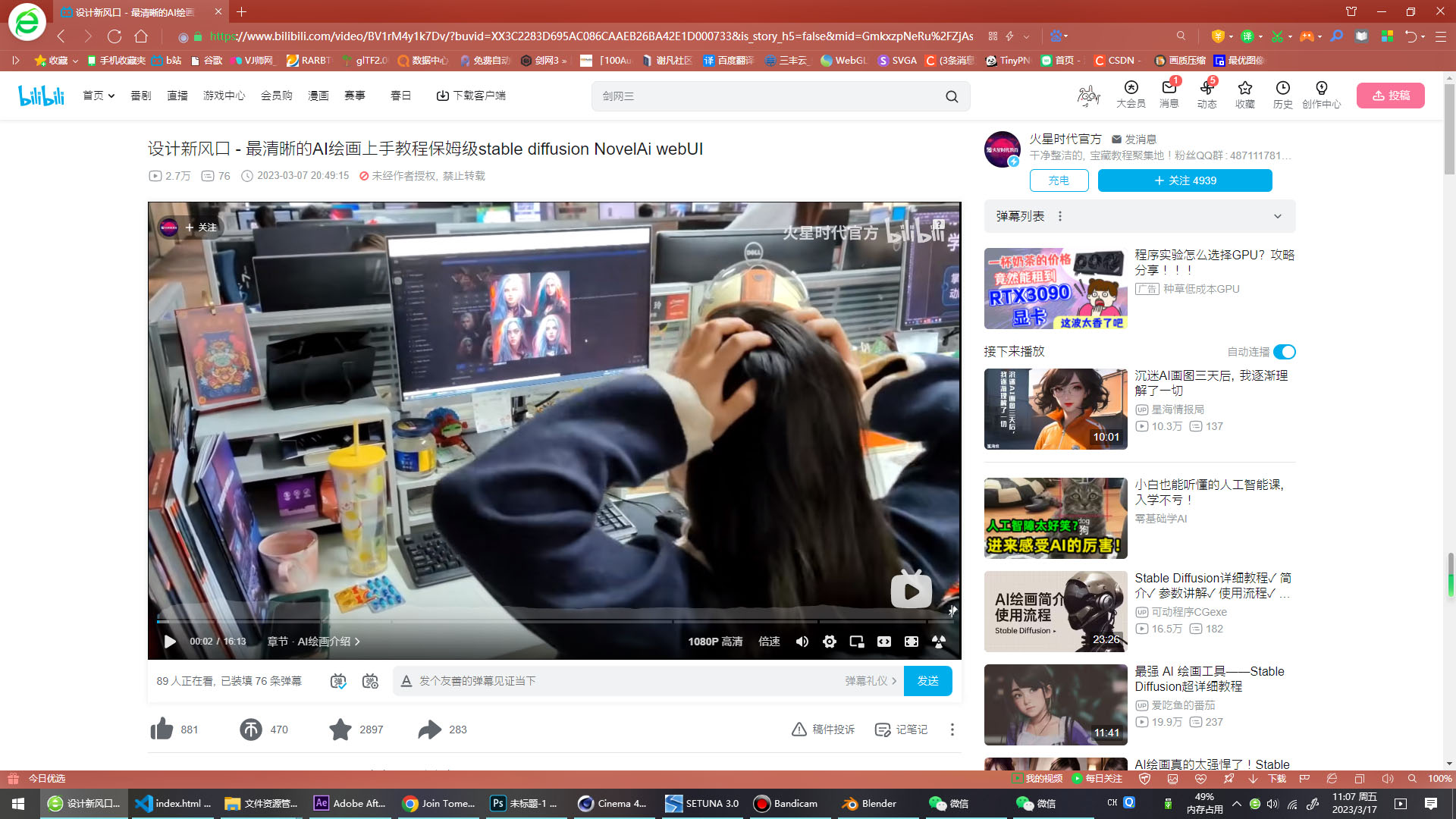Go to 番剧 section
Viewport: 1456px width, 819px height.
coord(141,96)
